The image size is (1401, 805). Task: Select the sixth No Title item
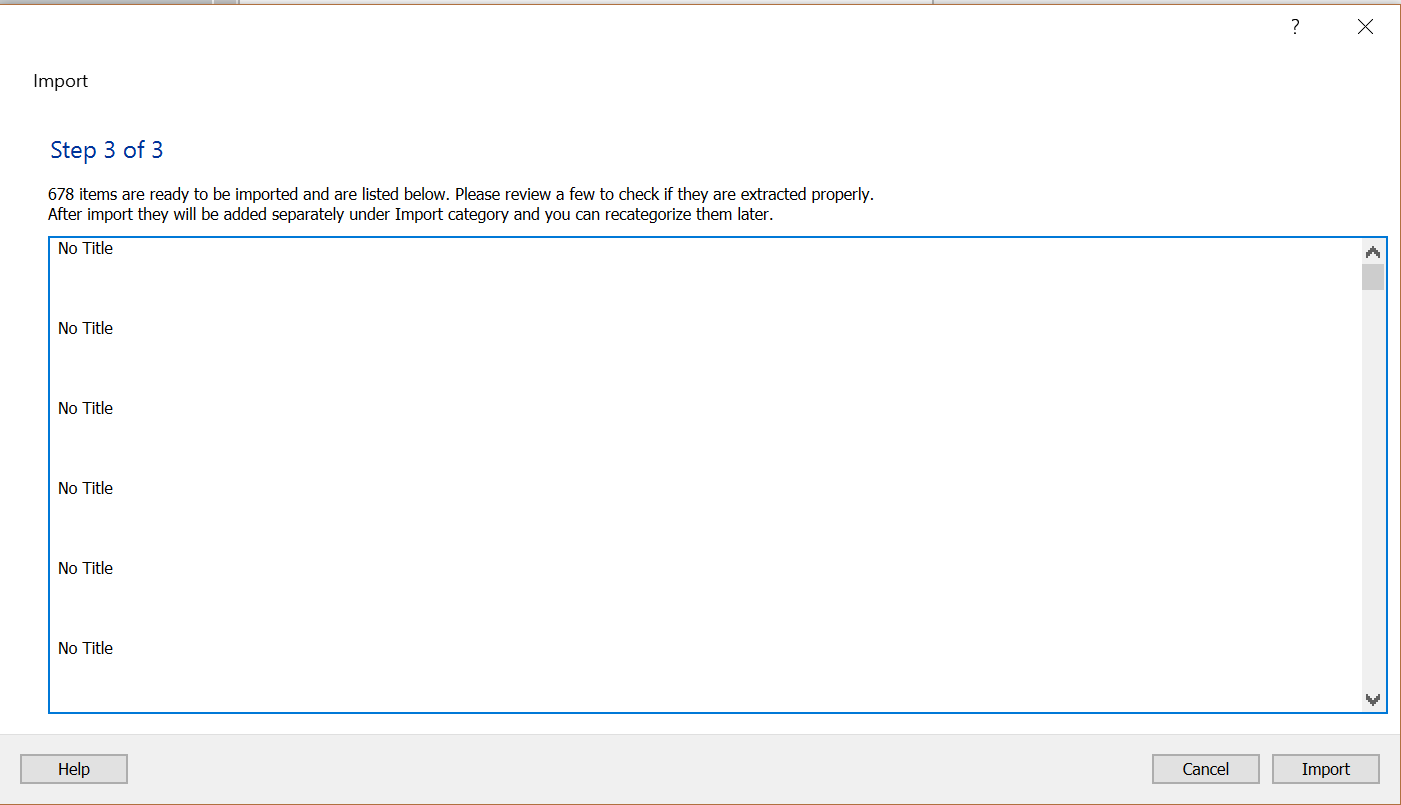(86, 649)
